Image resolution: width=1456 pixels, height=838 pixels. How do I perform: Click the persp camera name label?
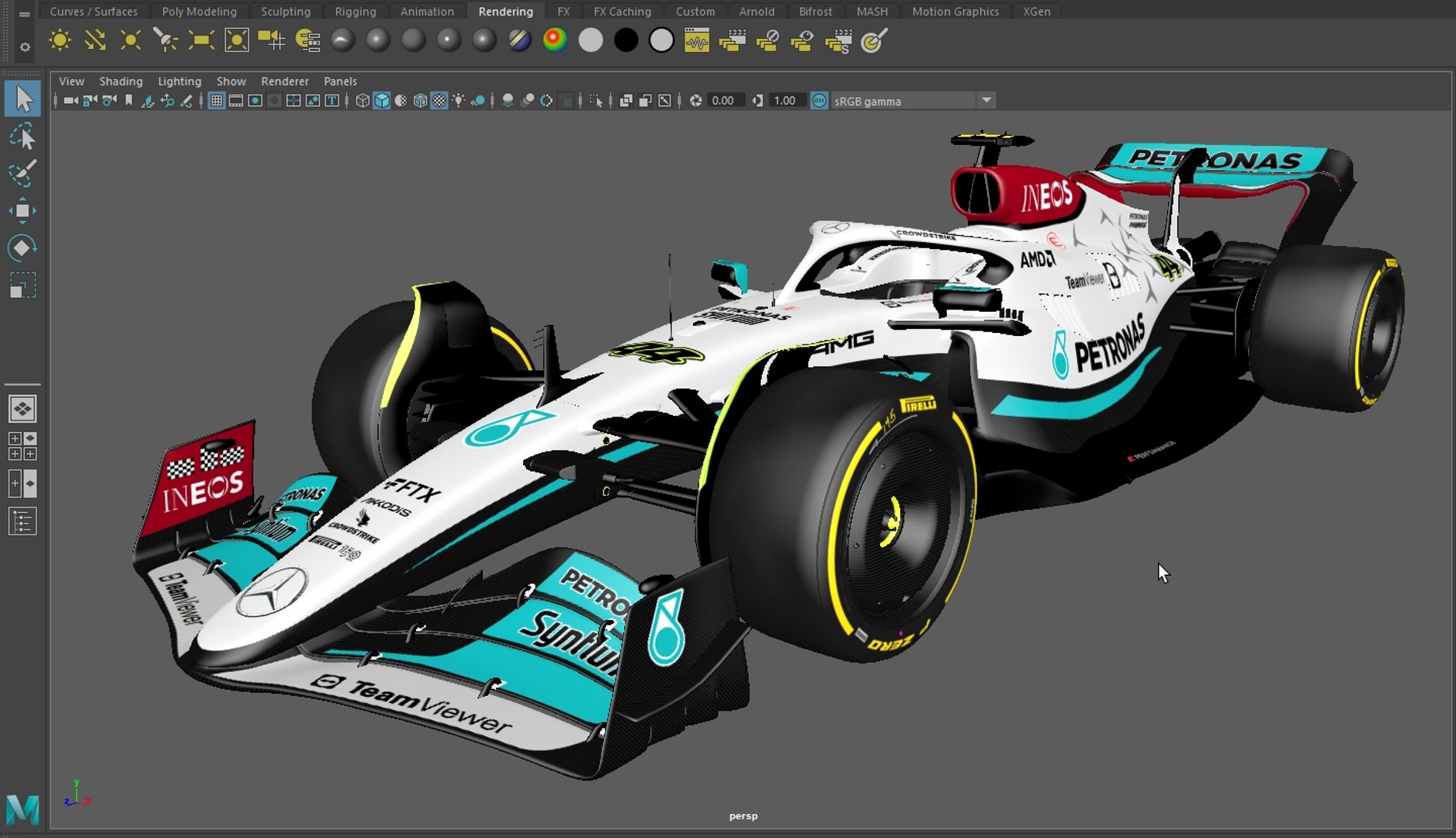744,816
